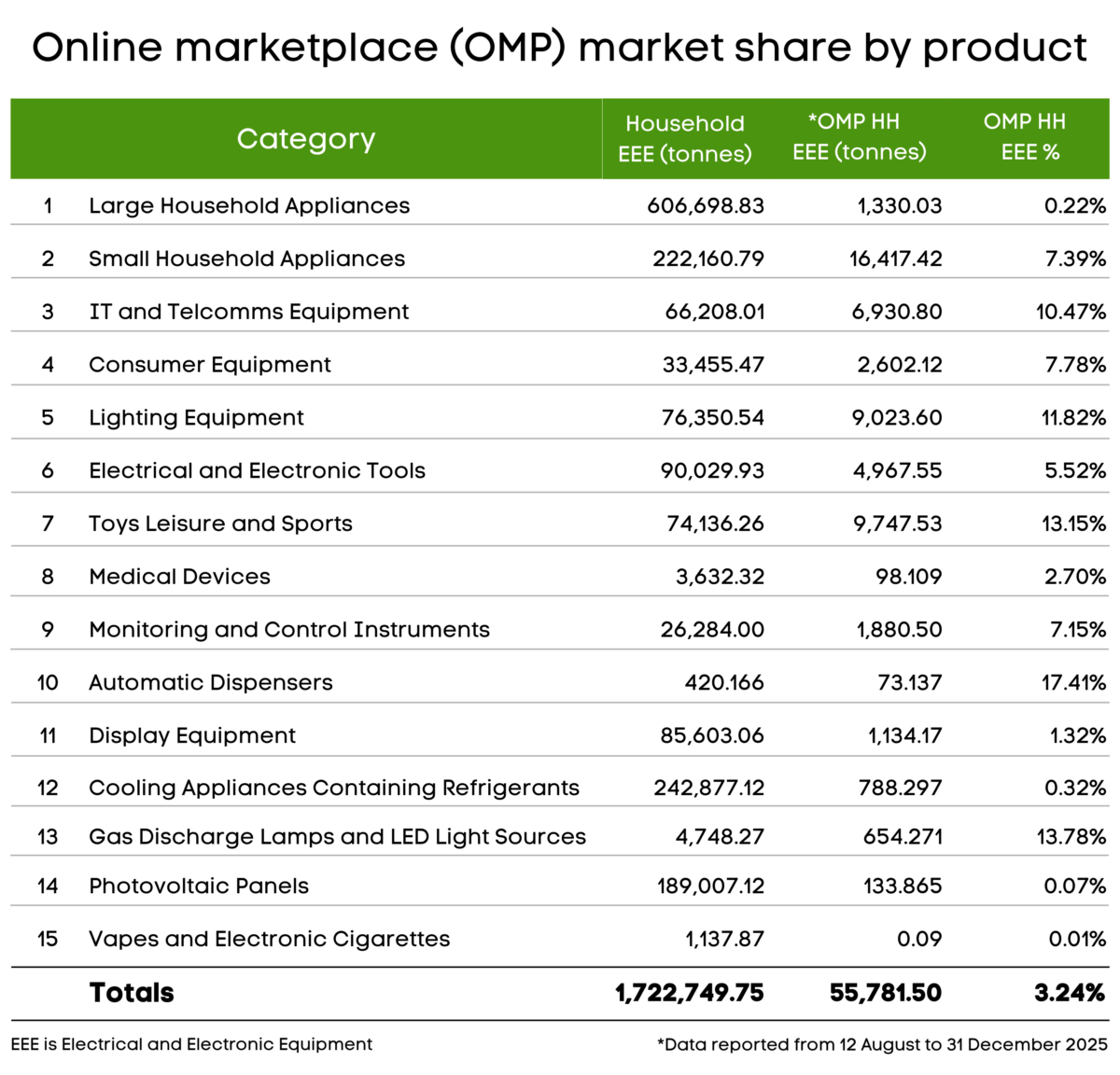Select Cooling Appliances Containing Refrigerants label
This screenshot has width=1120, height=1075.
pos(333,789)
